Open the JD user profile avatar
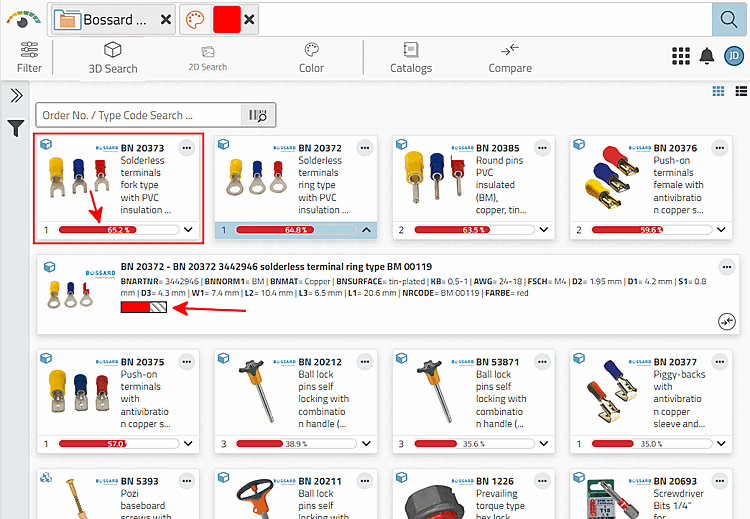 [x=734, y=56]
